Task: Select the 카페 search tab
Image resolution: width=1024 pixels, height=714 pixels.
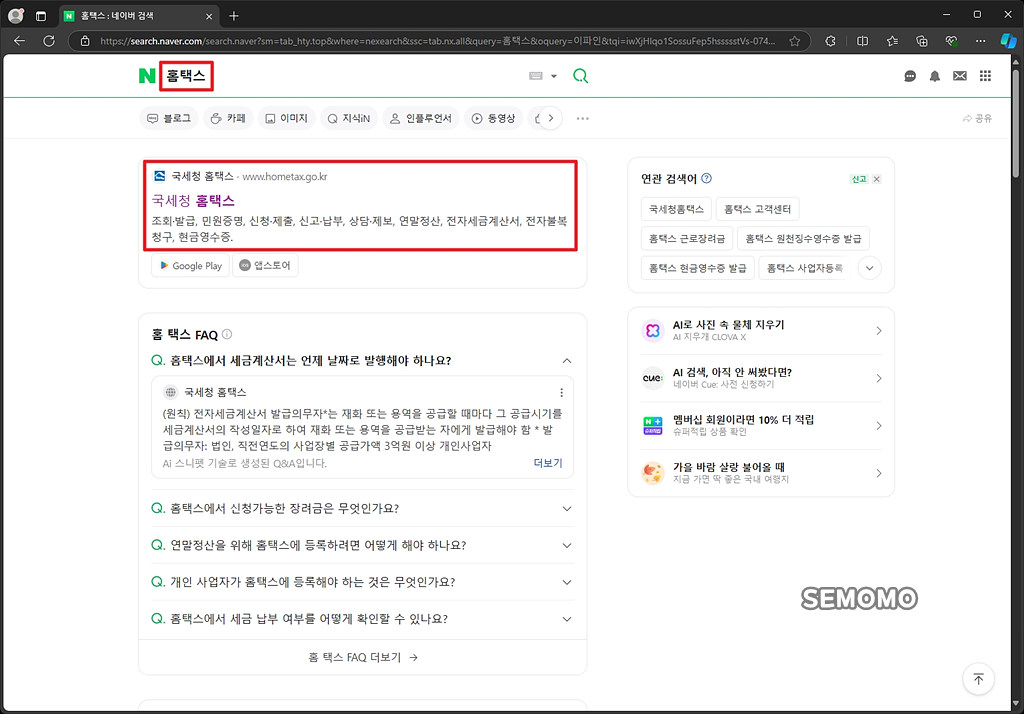Action: [228, 118]
